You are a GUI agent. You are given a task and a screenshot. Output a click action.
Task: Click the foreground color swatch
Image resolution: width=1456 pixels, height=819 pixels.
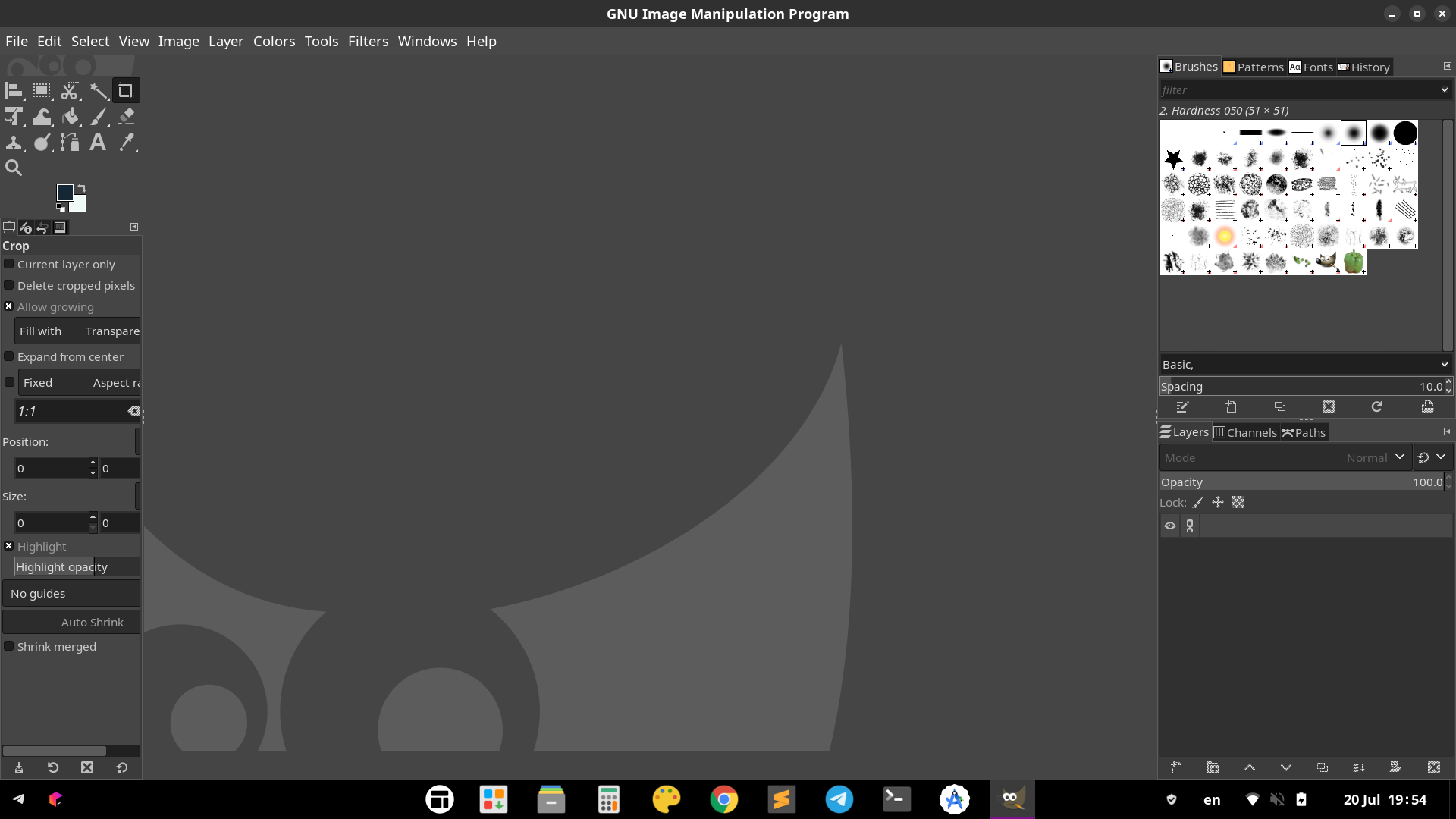pos(65,193)
